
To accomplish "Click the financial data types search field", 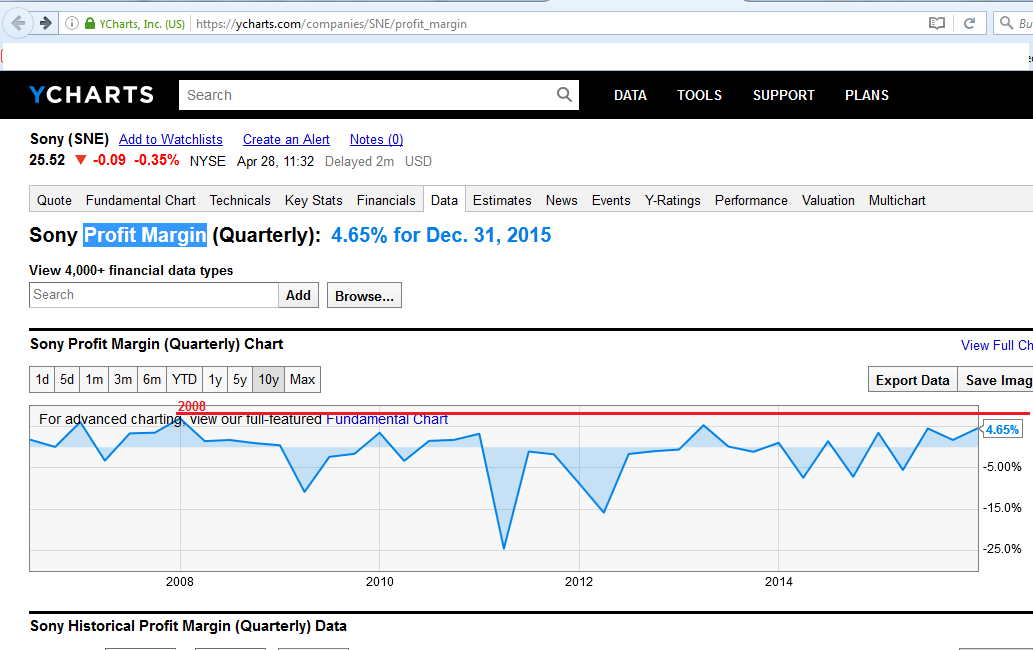I will (154, 295).
